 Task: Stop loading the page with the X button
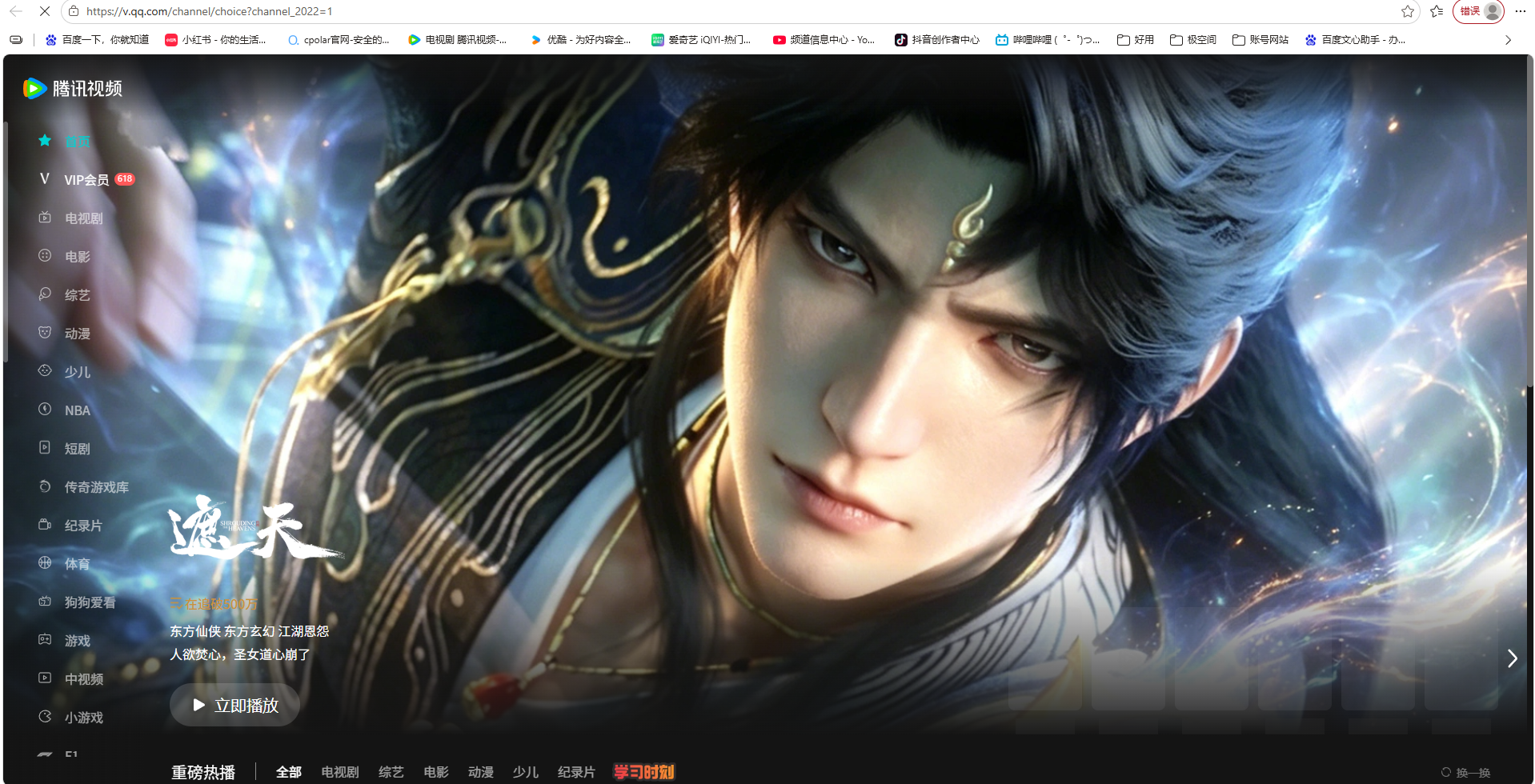[45, 11]
